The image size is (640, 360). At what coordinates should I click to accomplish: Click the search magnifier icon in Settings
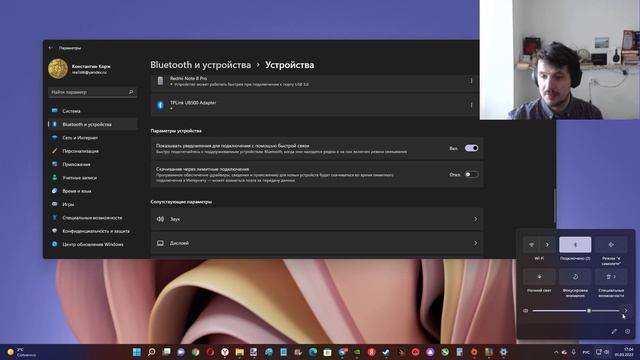pyautogui.click(x=131, y=92)
